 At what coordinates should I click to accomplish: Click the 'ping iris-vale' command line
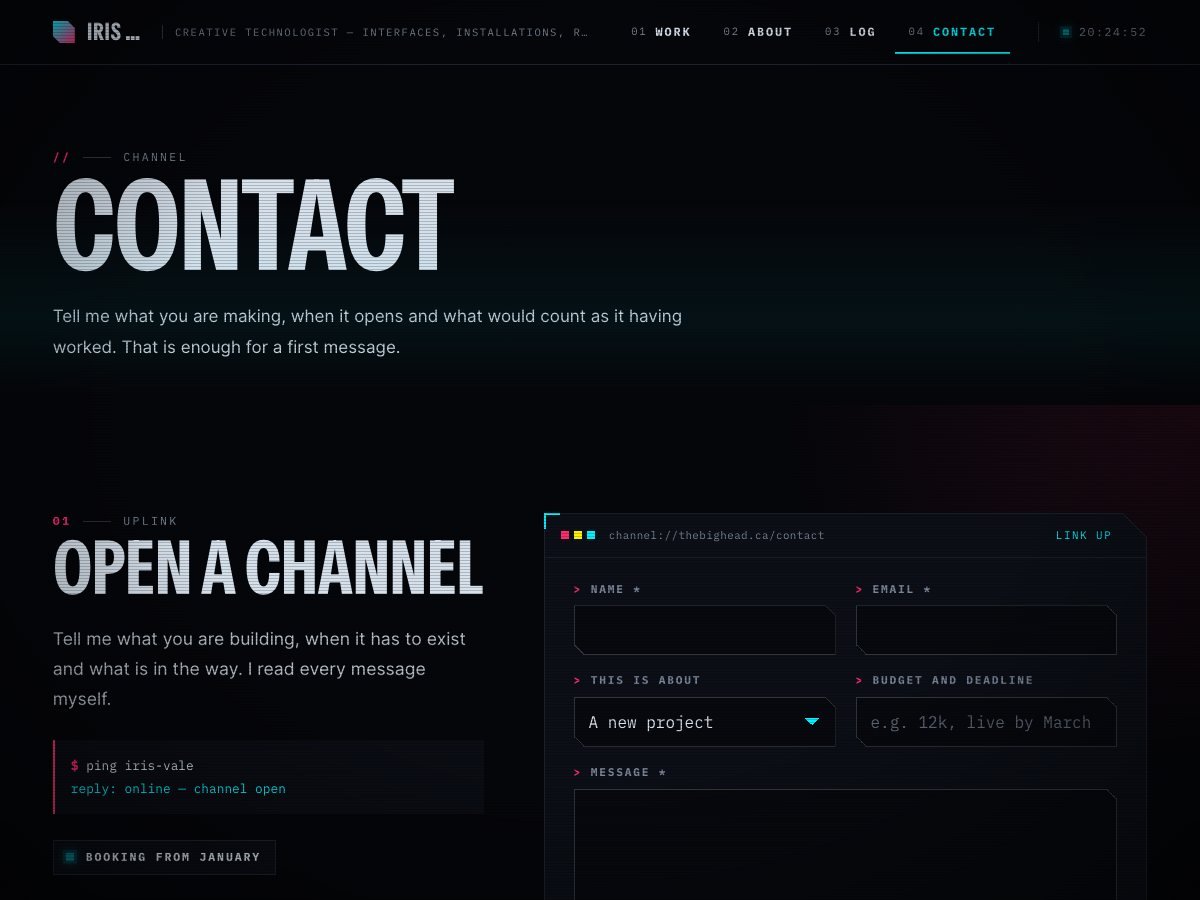[x=132, y=766]
